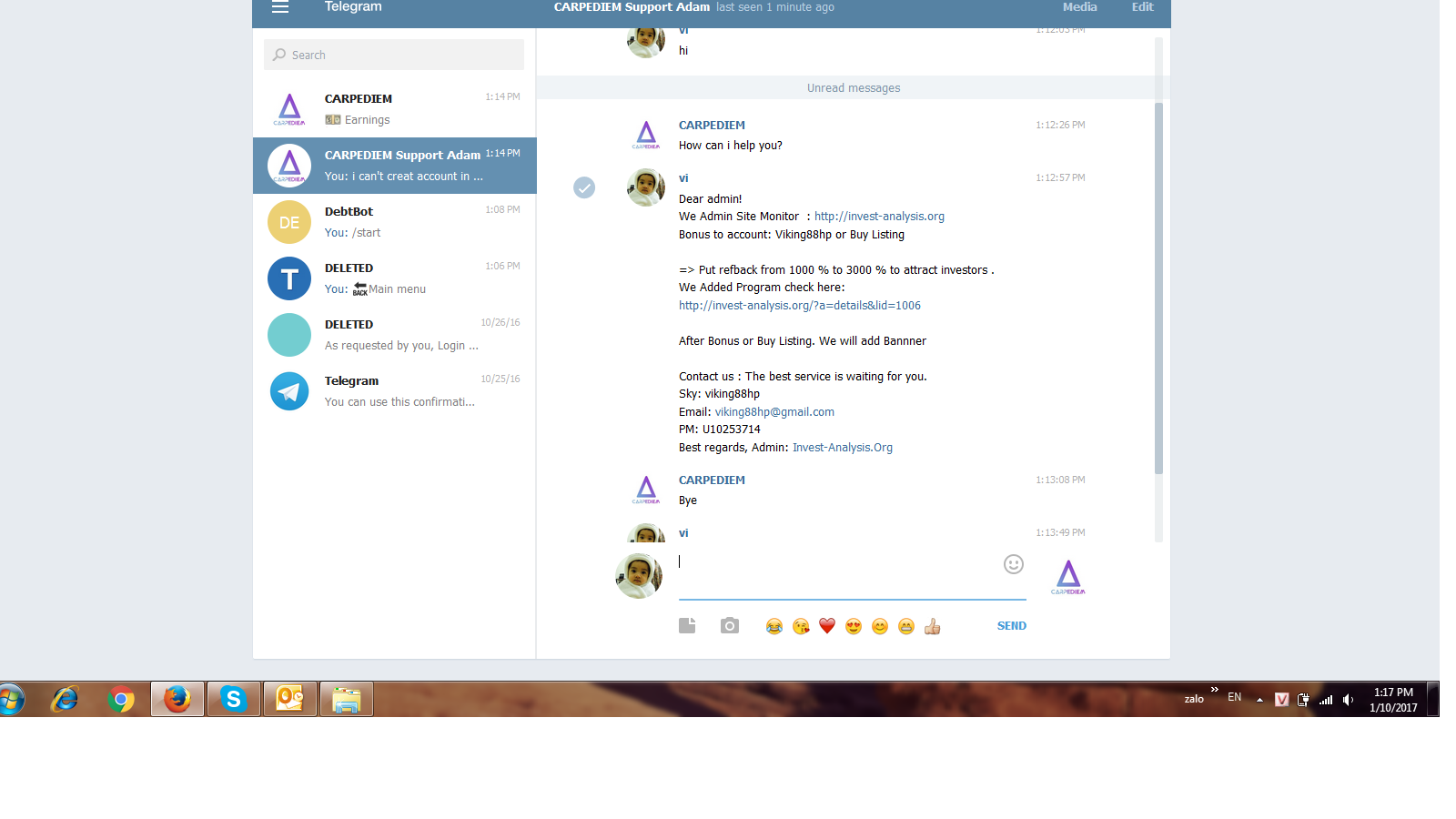Insert the tears of joy emoji

[x=774, y=626]
